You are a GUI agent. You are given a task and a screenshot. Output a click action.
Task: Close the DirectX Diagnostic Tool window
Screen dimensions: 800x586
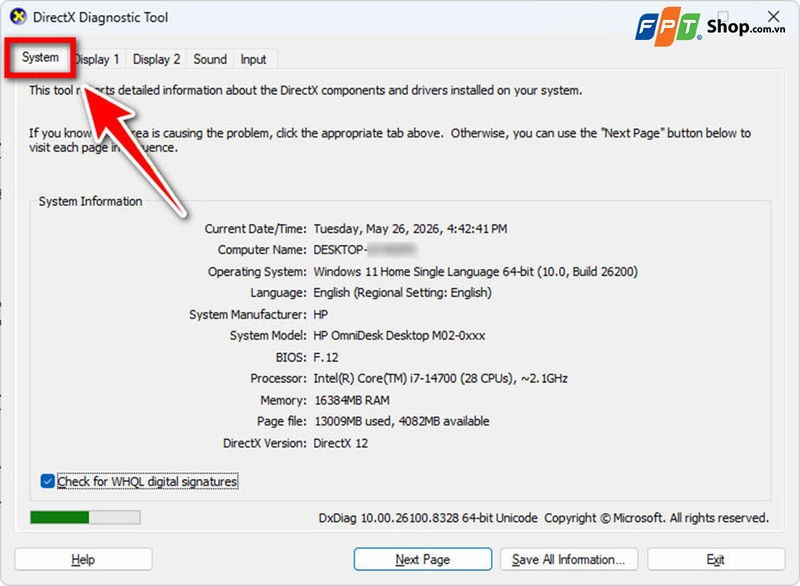(773, 16)
